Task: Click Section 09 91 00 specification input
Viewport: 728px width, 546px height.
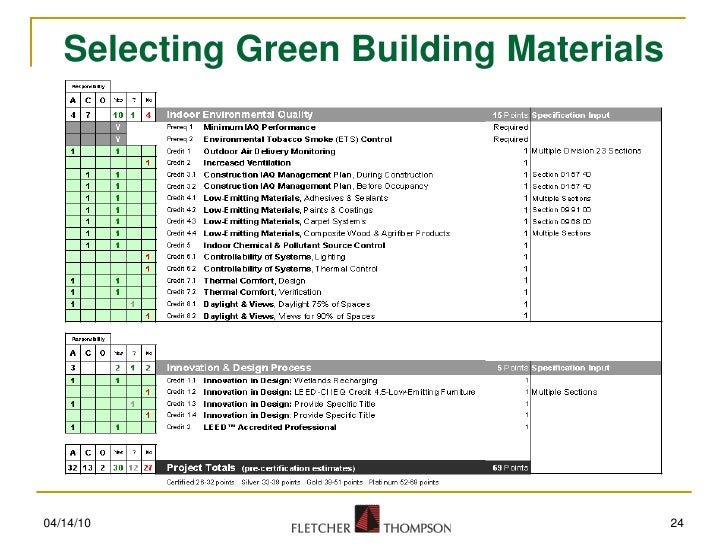Action: 561,210
